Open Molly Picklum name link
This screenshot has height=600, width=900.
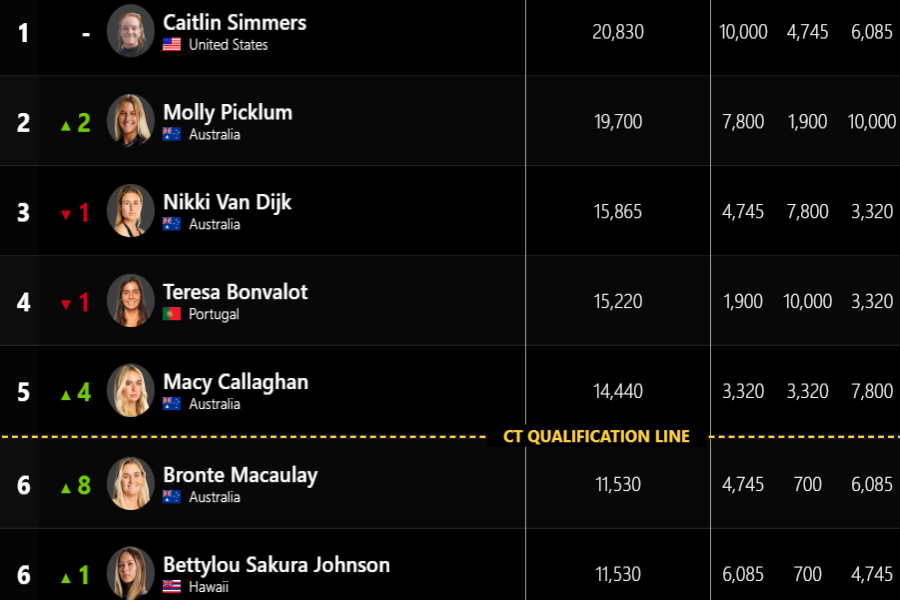[228, 113]
